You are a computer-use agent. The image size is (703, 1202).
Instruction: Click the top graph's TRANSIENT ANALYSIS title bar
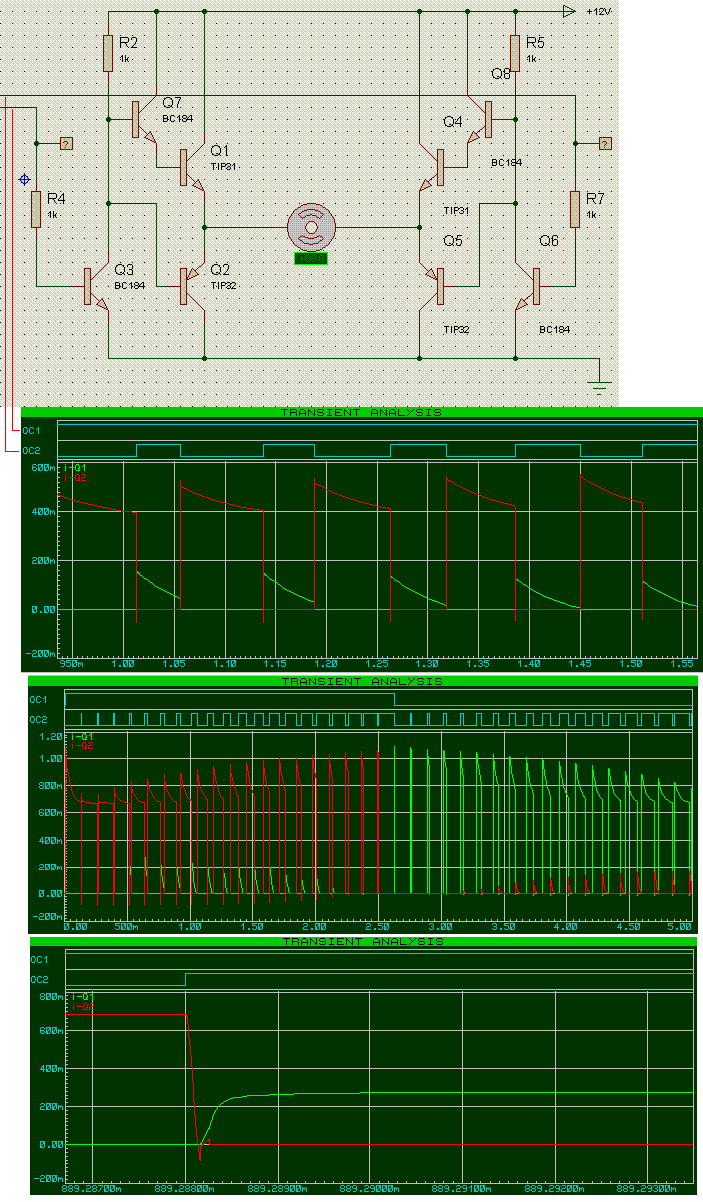click(x=361, y=412)
